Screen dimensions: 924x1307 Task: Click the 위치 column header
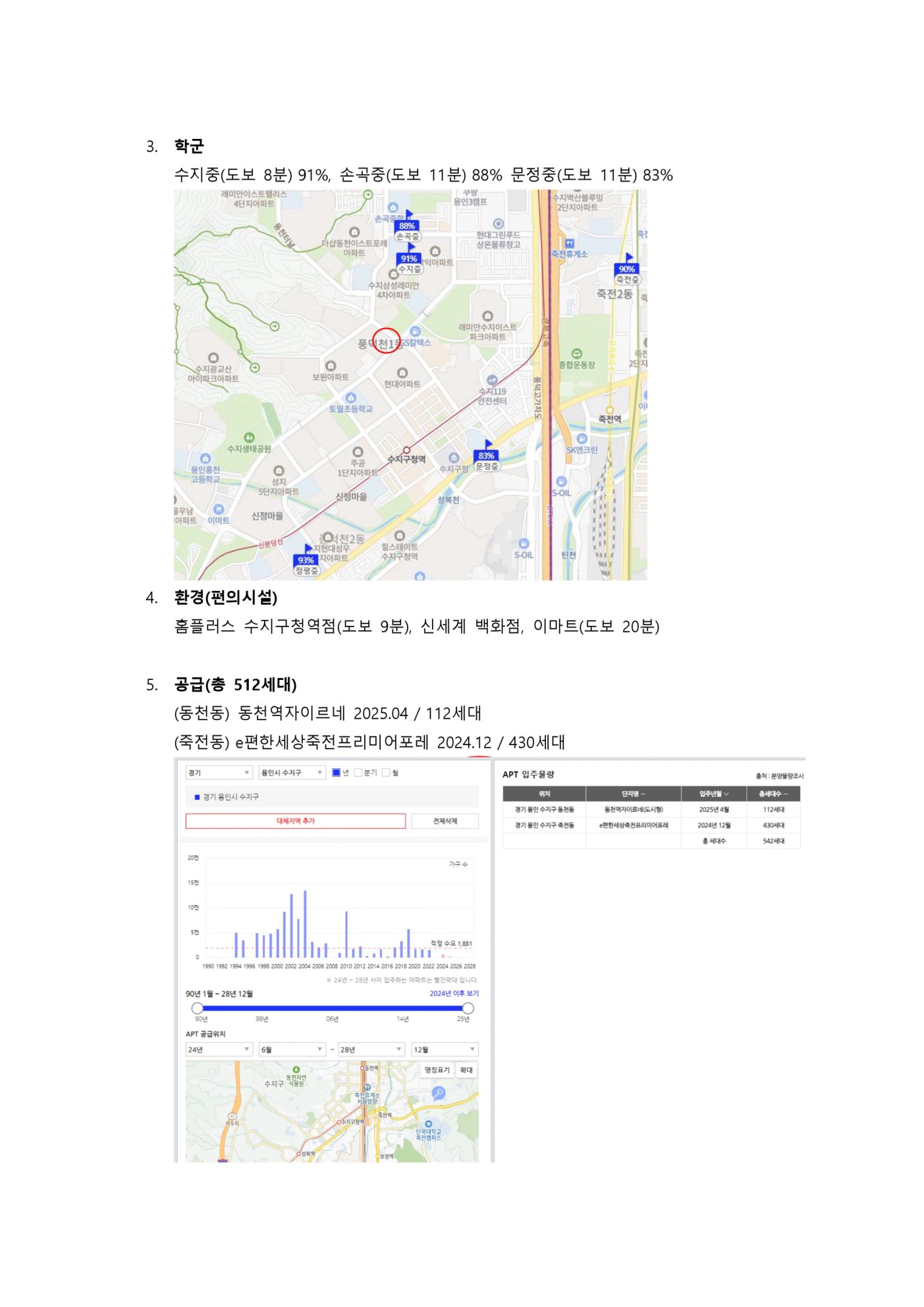tap(545, 794)
